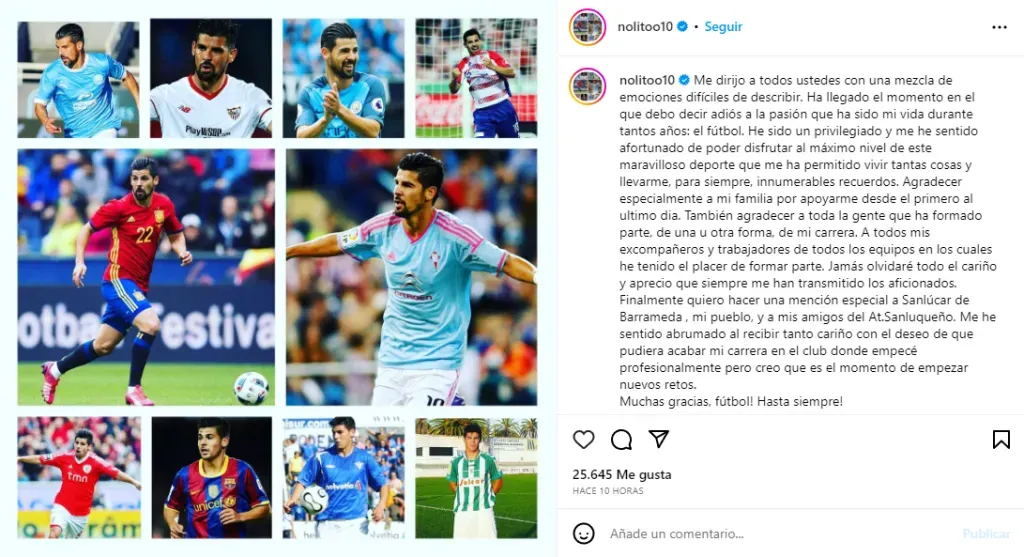Save the post with bookmark icon
This screenshot has width=1024, height=557.
[x=1001, y=439]
